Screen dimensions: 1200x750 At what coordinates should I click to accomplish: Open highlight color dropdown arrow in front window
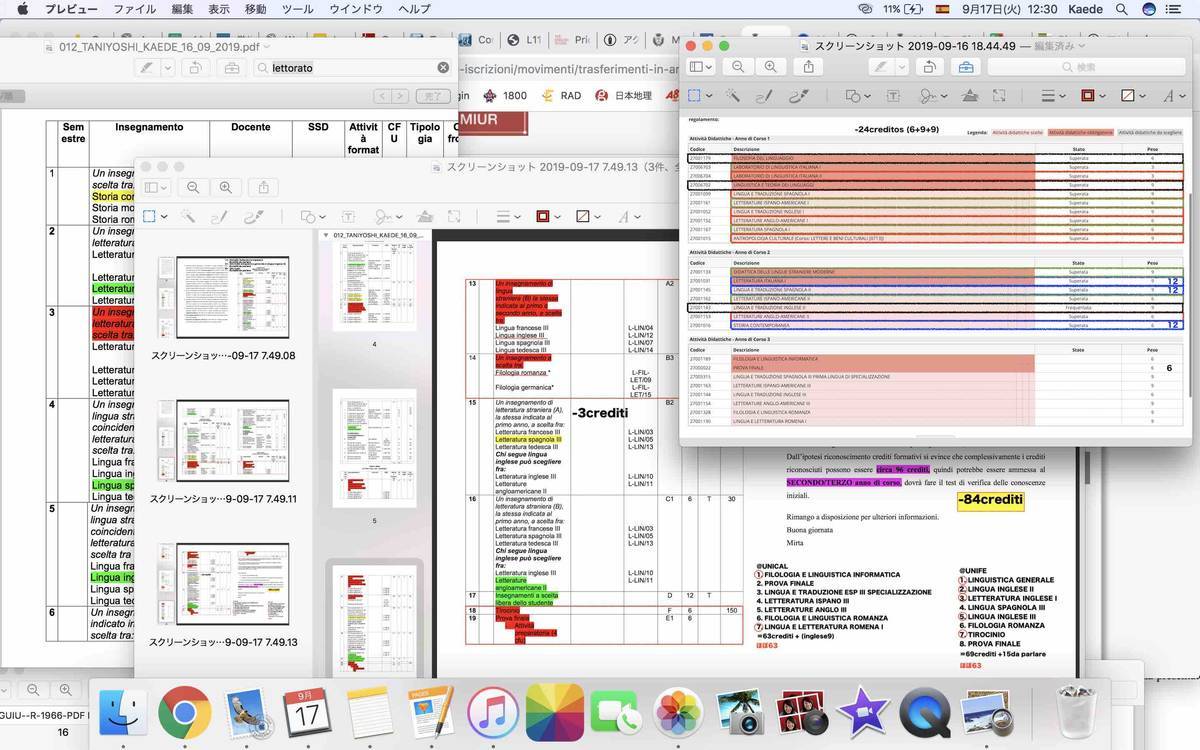(901, 67)
